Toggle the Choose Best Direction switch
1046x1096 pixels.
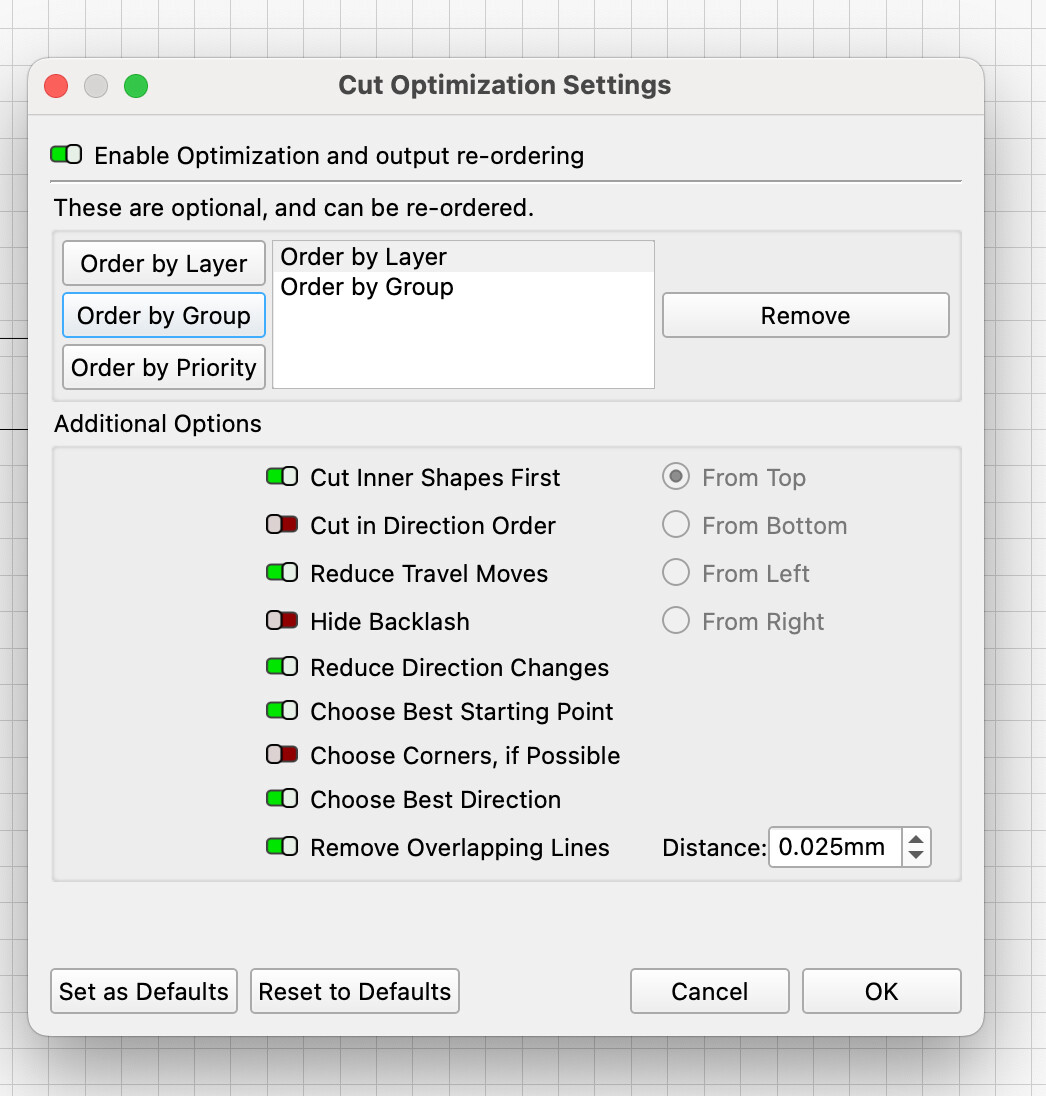pyautogui.click(x=282, y=799)
